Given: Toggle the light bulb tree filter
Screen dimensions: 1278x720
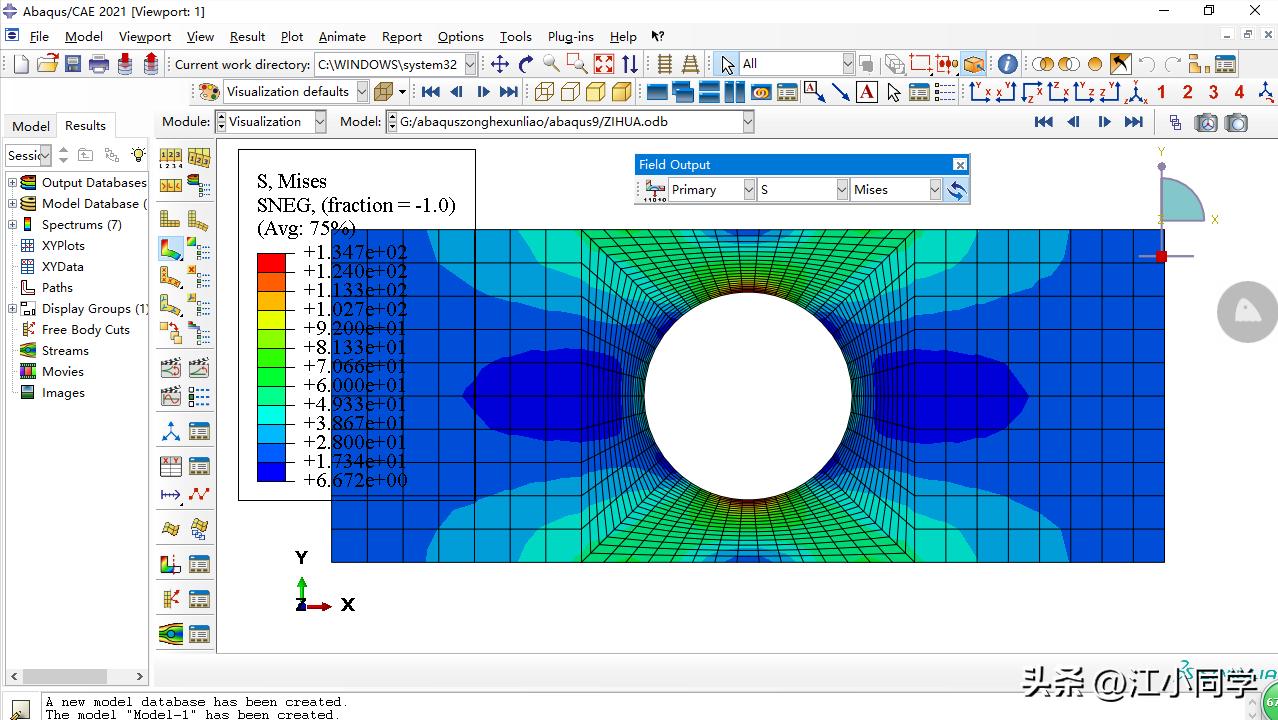Looking at the screenshot, I should click(x=138, y=155).
